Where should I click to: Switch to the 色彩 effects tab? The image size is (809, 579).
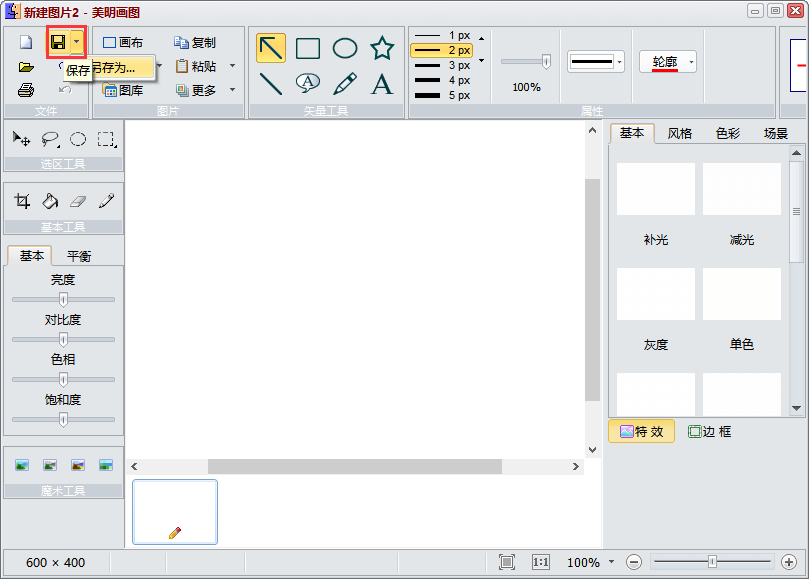coord(727,133)
